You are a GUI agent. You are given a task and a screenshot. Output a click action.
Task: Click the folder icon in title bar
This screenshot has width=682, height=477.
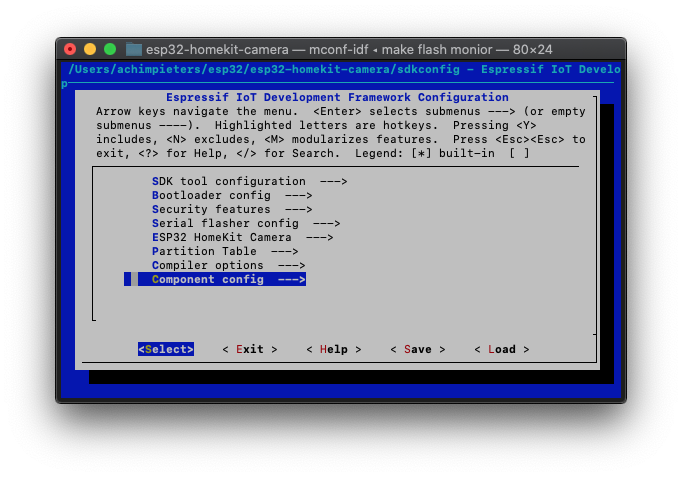coord(134,49)
